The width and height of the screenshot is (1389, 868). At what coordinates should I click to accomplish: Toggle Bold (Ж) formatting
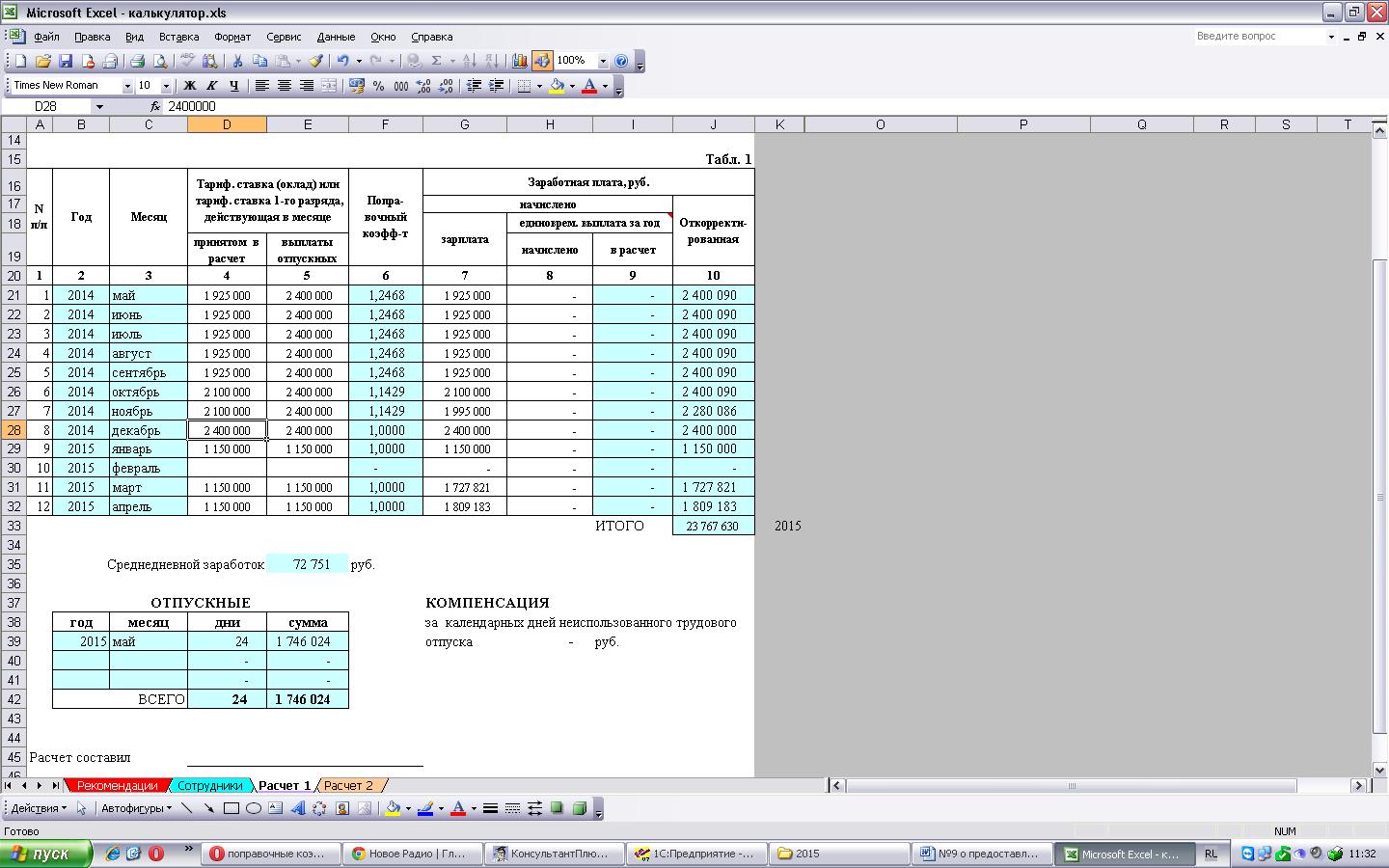tap(190, 86)
